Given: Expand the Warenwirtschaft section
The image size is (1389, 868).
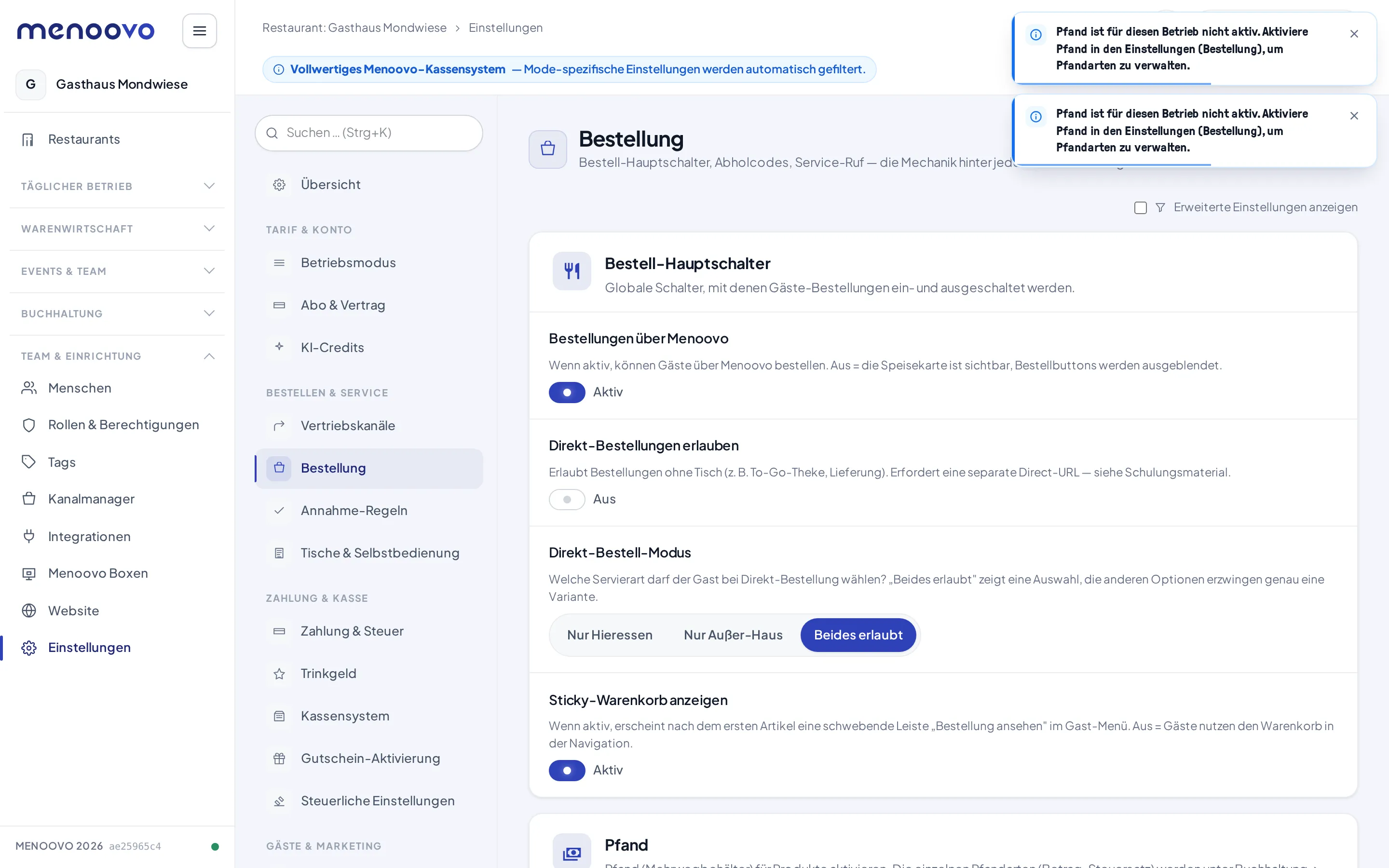Looking at the screenshot, I should point(117,229).
